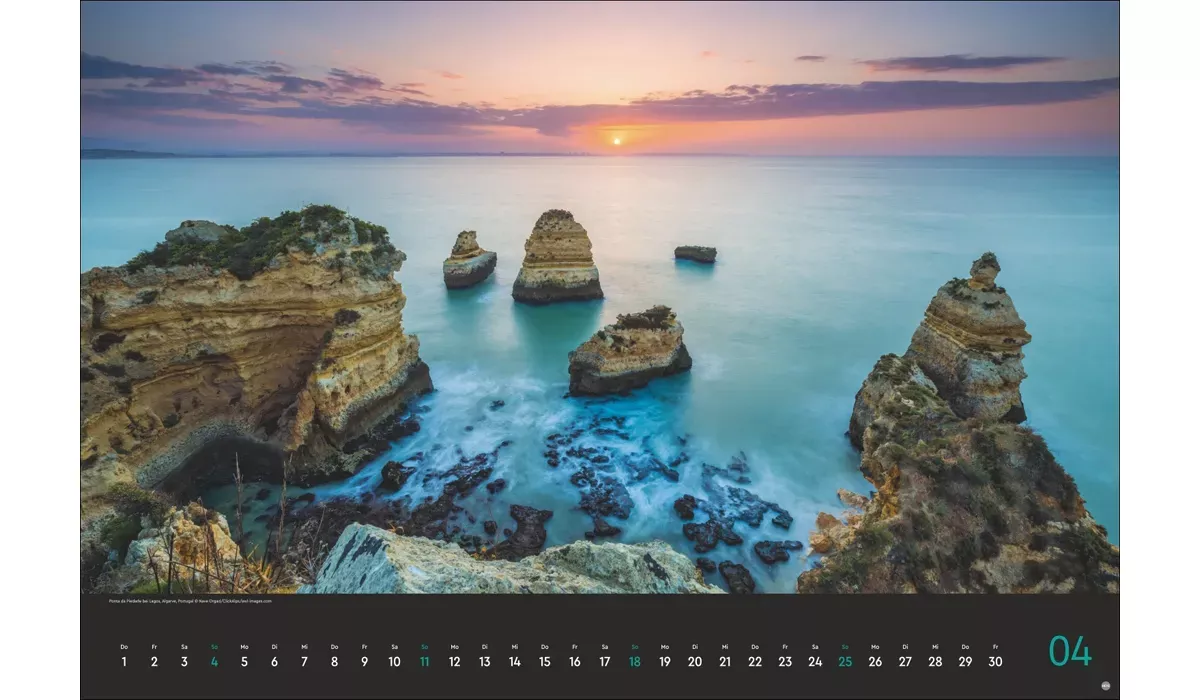Open the Algarve coastal sunset photo
The image size is (1200, 700).
click(600, 297)
